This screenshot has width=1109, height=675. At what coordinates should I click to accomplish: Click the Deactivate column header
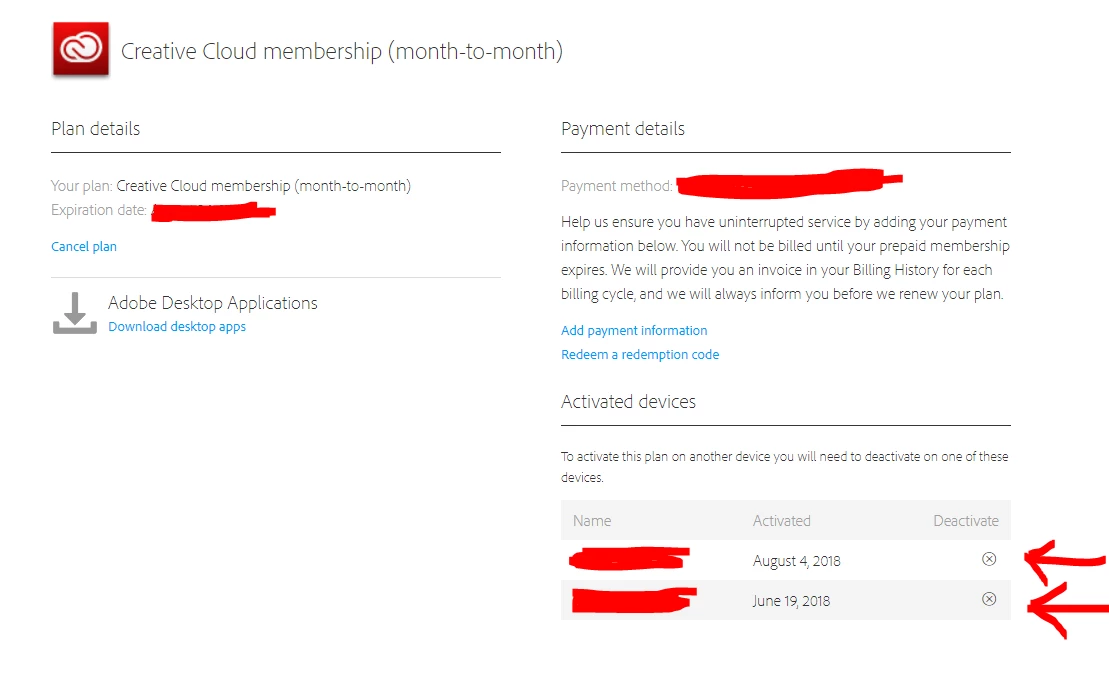[965, 521]
